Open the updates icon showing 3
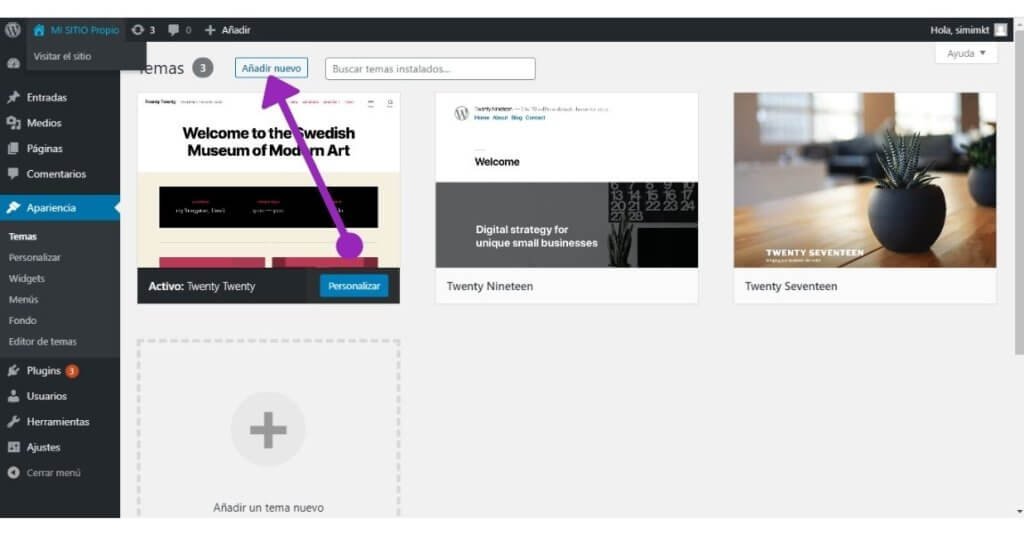Screen dimensions: 1024x534 coord(137,30)
